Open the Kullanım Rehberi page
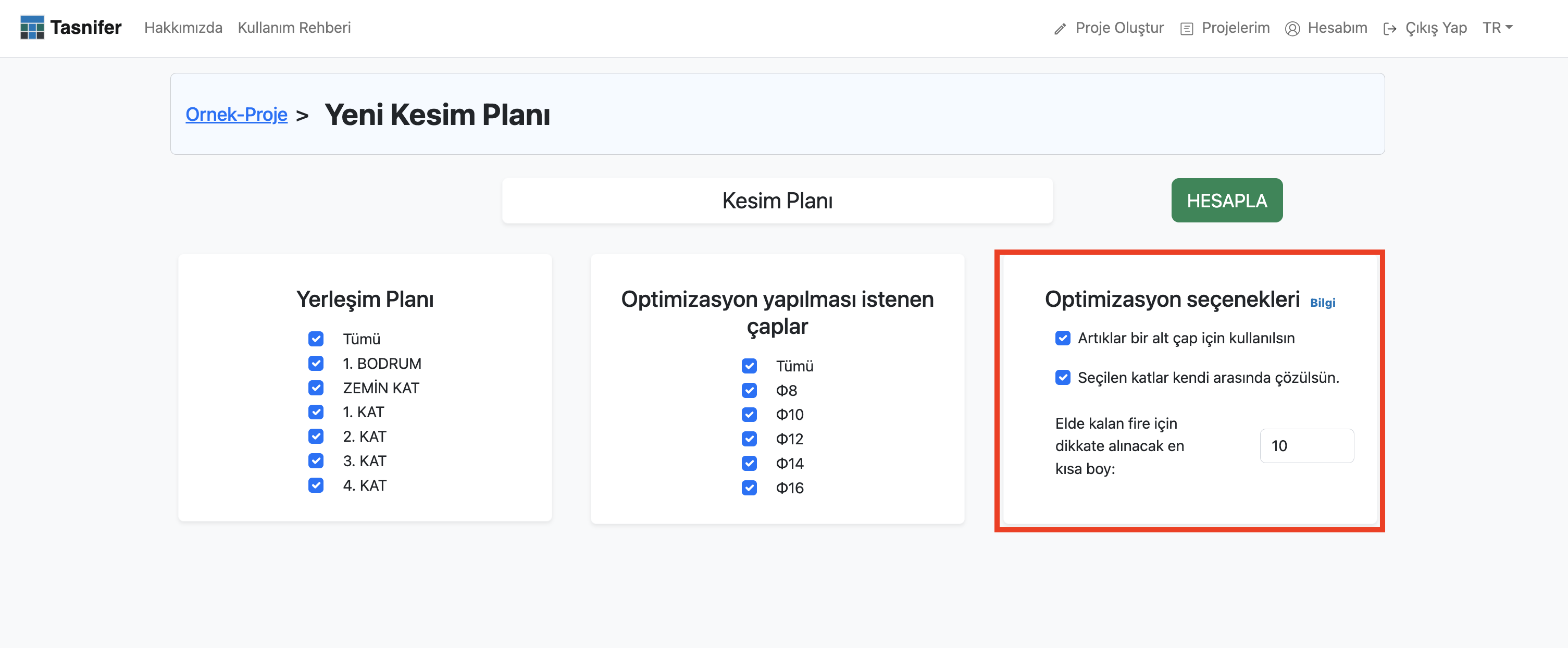 294,28
